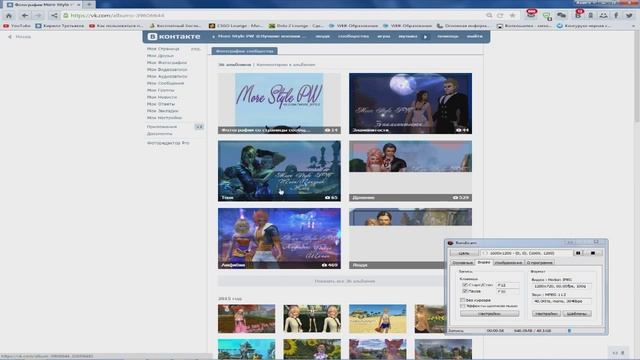Click the music play arrow in VK header

point(425,36)
